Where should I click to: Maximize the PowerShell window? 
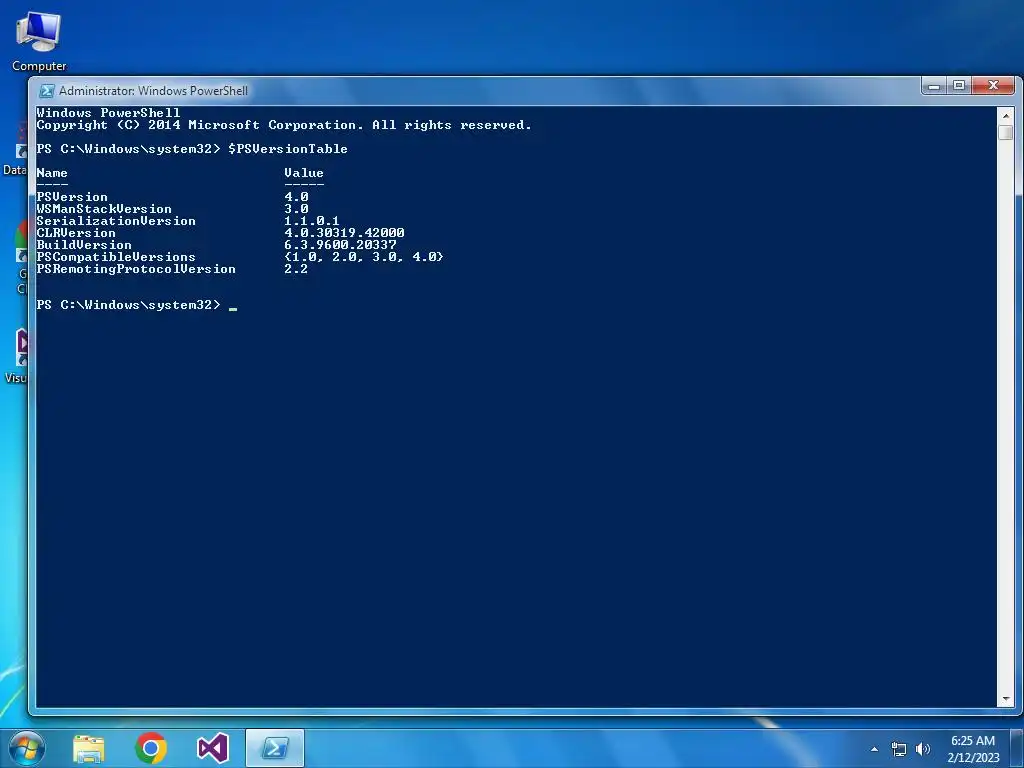[x=959, y=86]
